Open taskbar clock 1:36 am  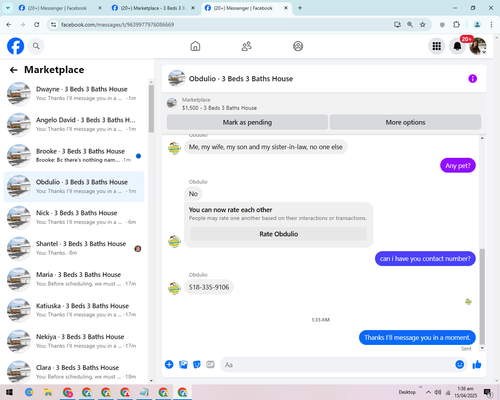[466, 392]
